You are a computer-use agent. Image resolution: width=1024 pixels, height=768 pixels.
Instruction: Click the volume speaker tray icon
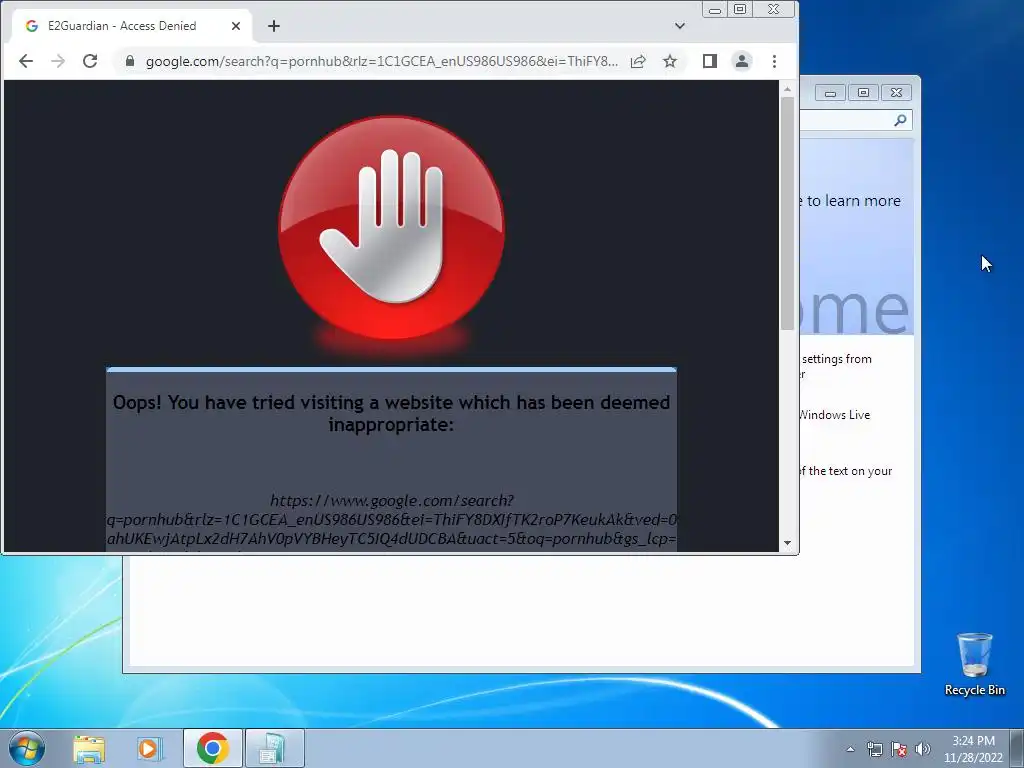(923, 749)
